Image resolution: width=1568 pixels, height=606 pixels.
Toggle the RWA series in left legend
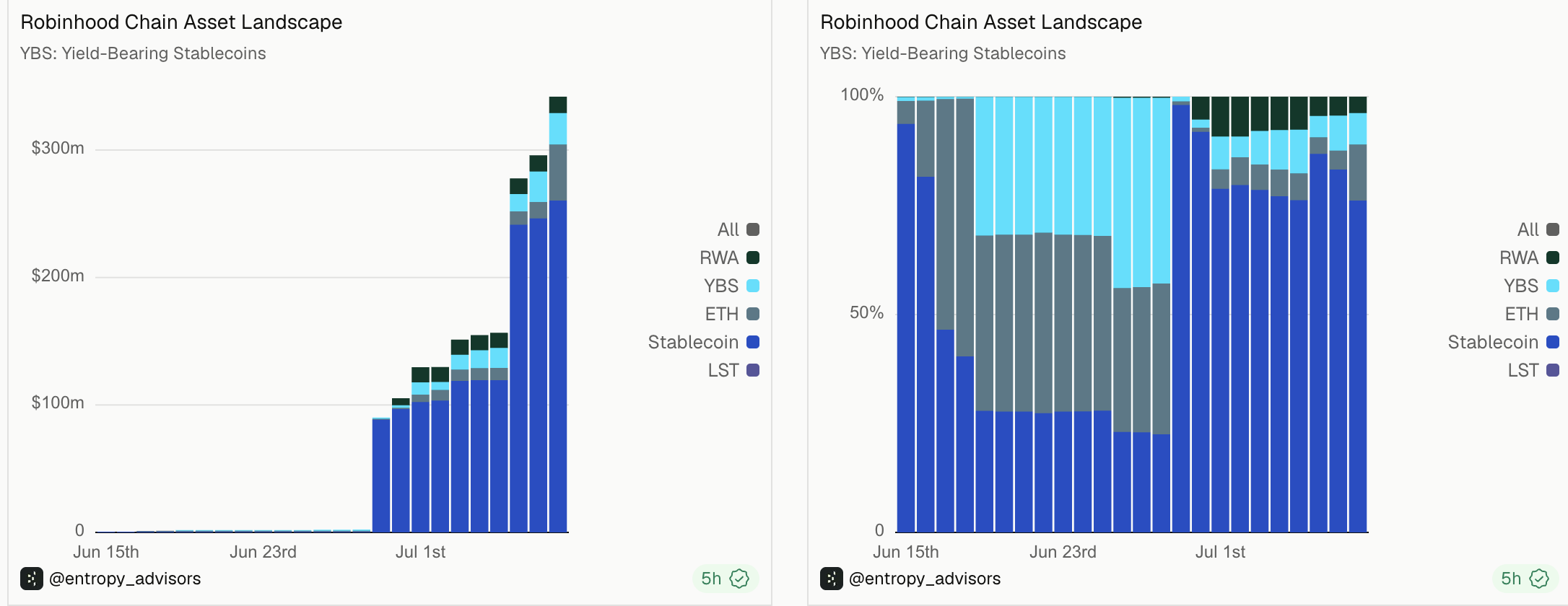[x=729, y=258]
